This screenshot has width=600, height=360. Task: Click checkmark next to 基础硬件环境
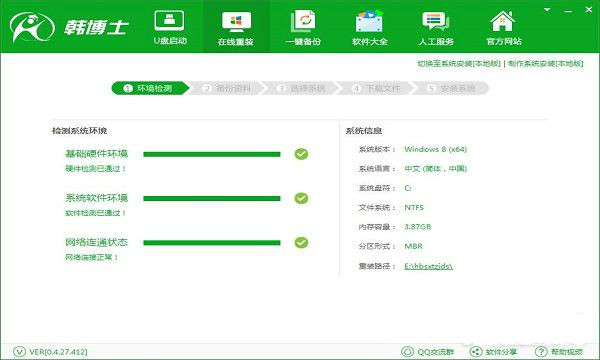point(301,154)
